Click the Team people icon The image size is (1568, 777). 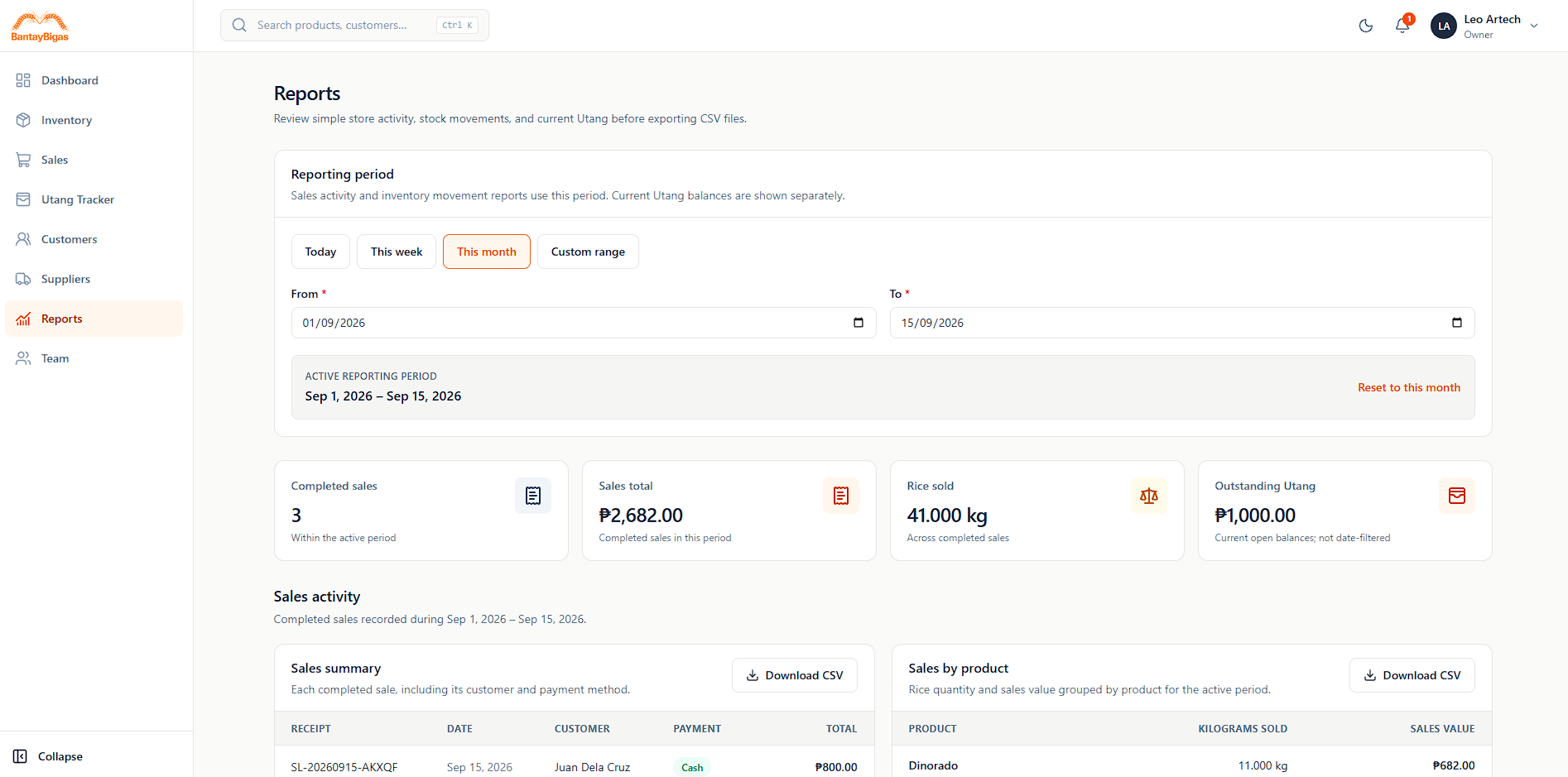[x=23, y=358]
